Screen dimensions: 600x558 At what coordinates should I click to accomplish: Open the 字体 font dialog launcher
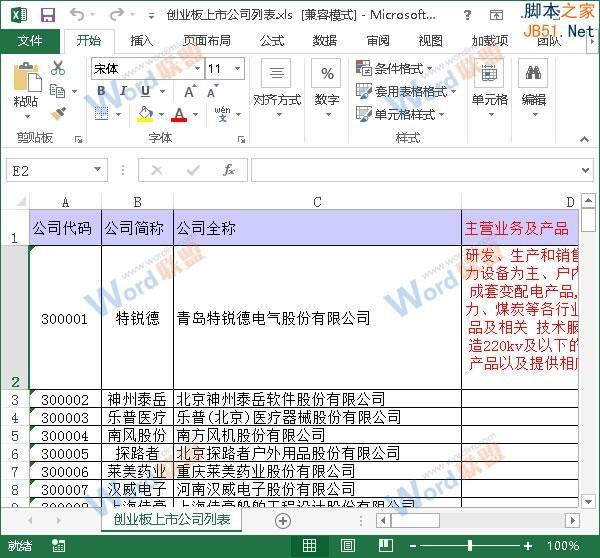(241, 140)
